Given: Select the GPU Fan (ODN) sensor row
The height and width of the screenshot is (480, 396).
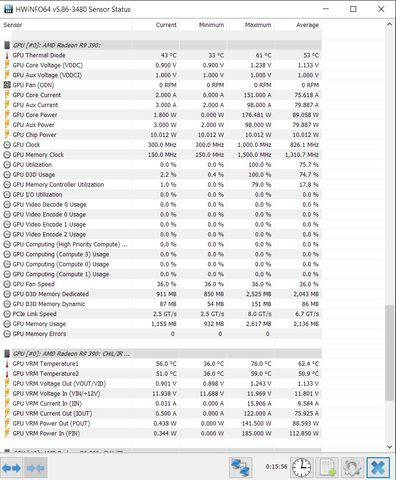Looking at the screenshot, I should 162,85.
